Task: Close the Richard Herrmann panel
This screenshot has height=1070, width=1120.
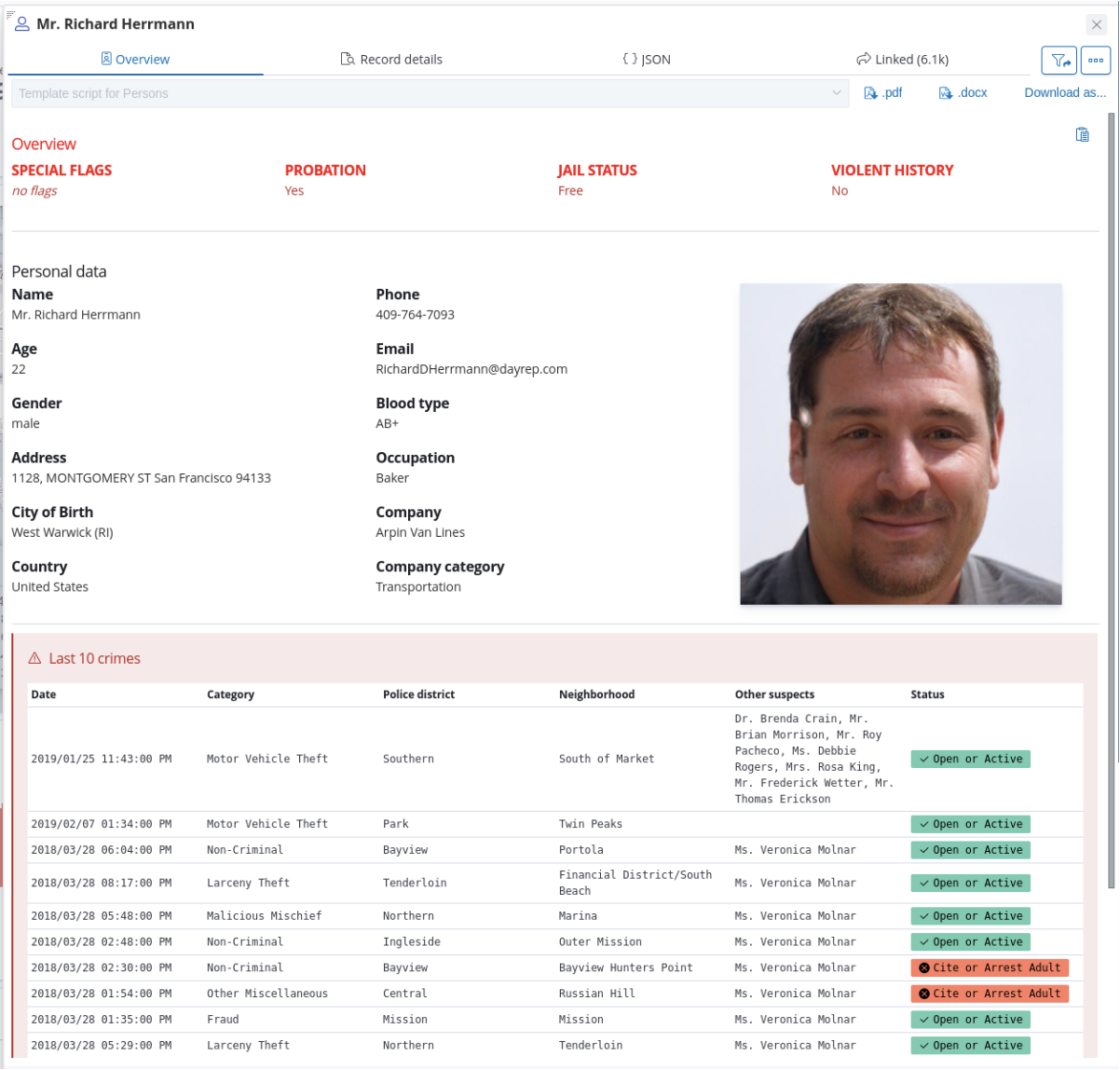Action: 1096,25
